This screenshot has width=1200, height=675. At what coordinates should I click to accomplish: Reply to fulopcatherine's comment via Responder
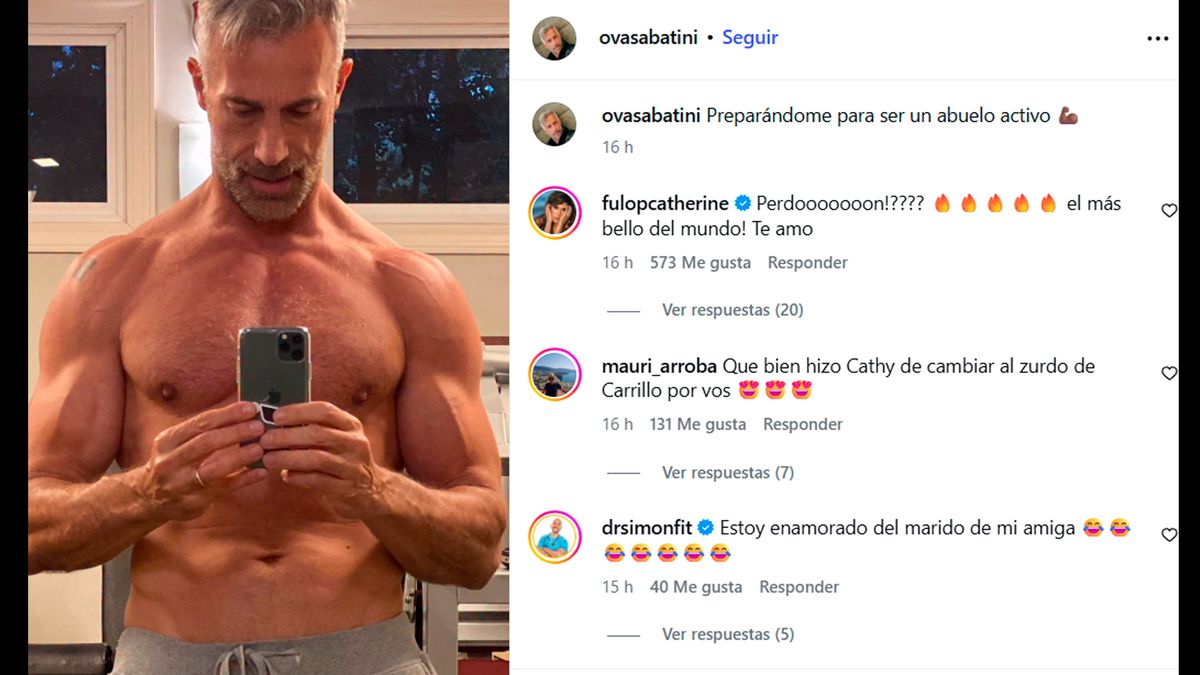point(807,262)
